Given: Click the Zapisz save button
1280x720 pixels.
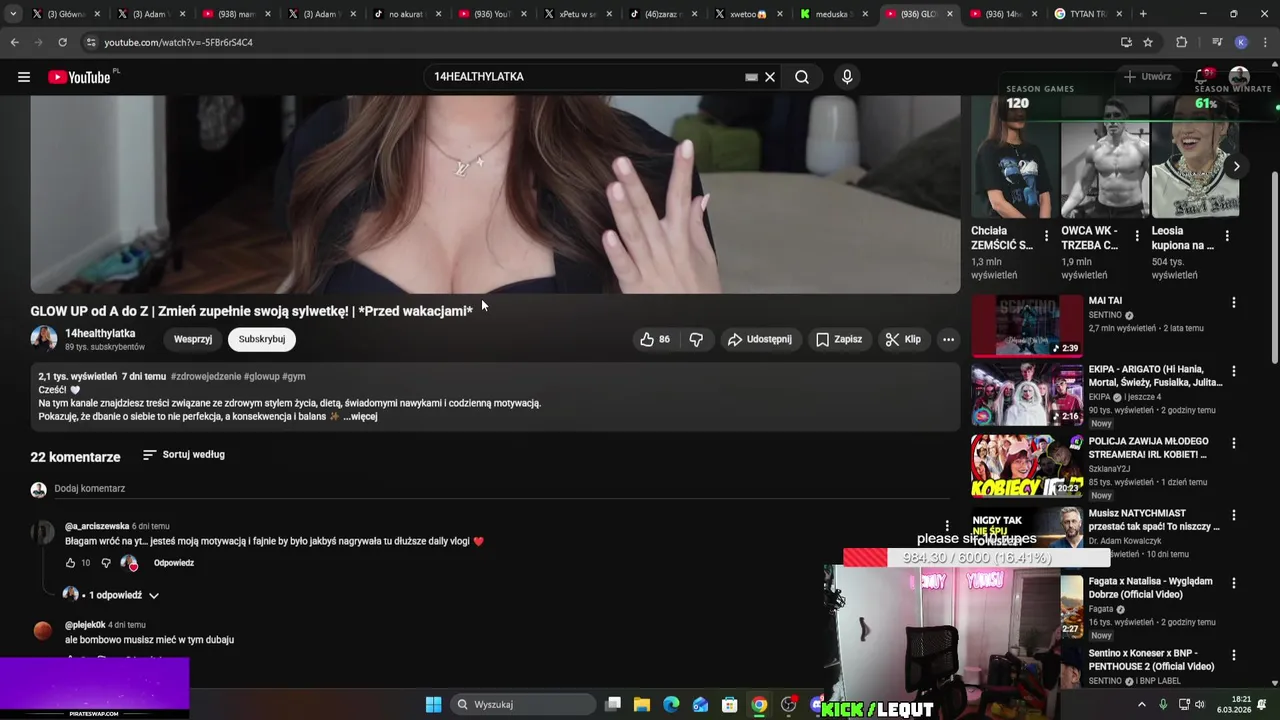Looking at the screenshot, I should pyautogui.click(x=838, y=339).
